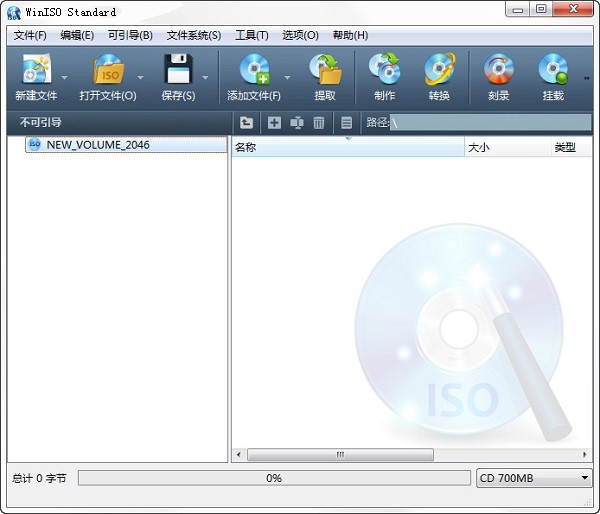Open the 可引导(B) menu

[130, 36]
